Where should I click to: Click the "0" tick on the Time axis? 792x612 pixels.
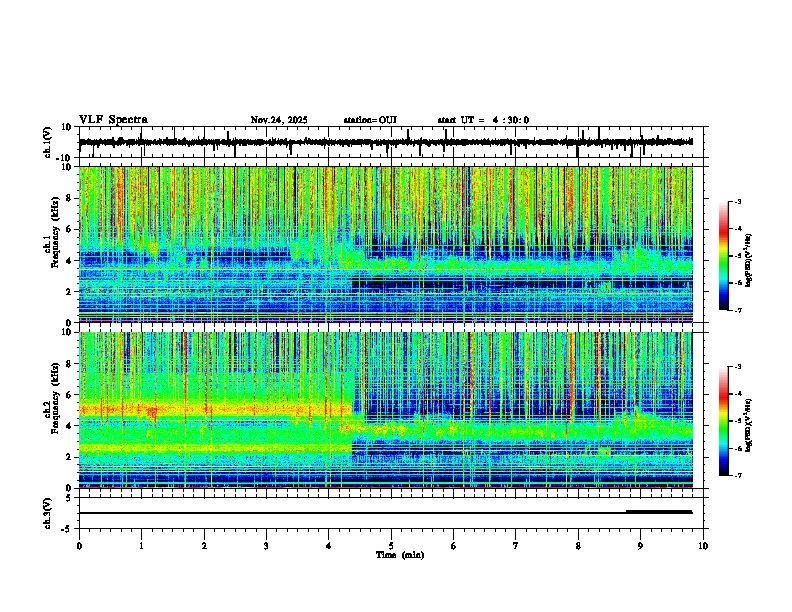(x=79, y=546)
